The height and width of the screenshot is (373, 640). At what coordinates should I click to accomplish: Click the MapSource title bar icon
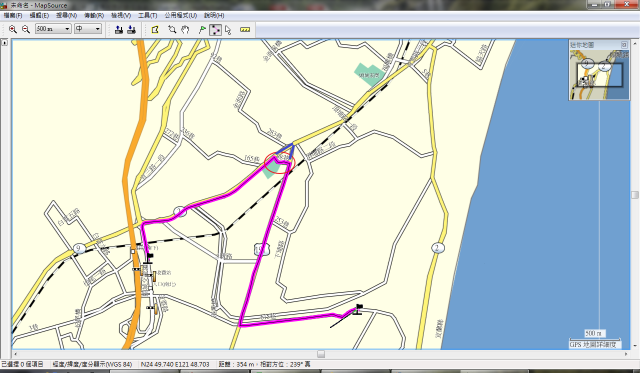4,5
